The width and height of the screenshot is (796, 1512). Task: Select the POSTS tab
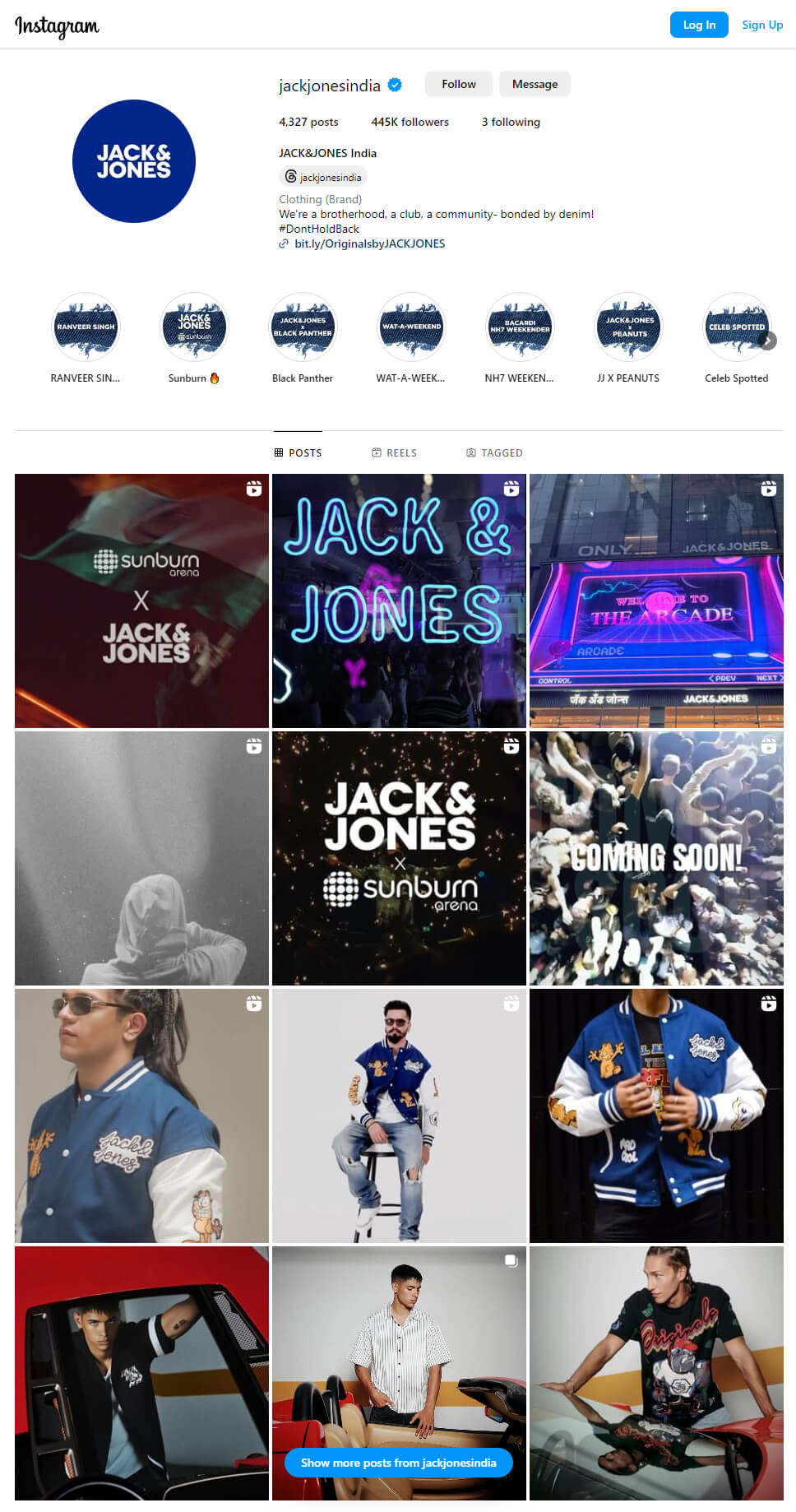pos(298,452)
